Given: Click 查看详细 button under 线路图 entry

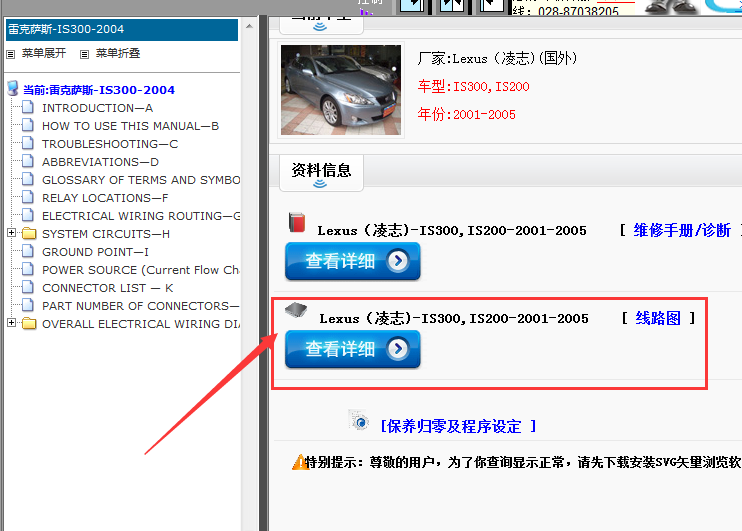Looking at the screenshot, I should (353, 349).
